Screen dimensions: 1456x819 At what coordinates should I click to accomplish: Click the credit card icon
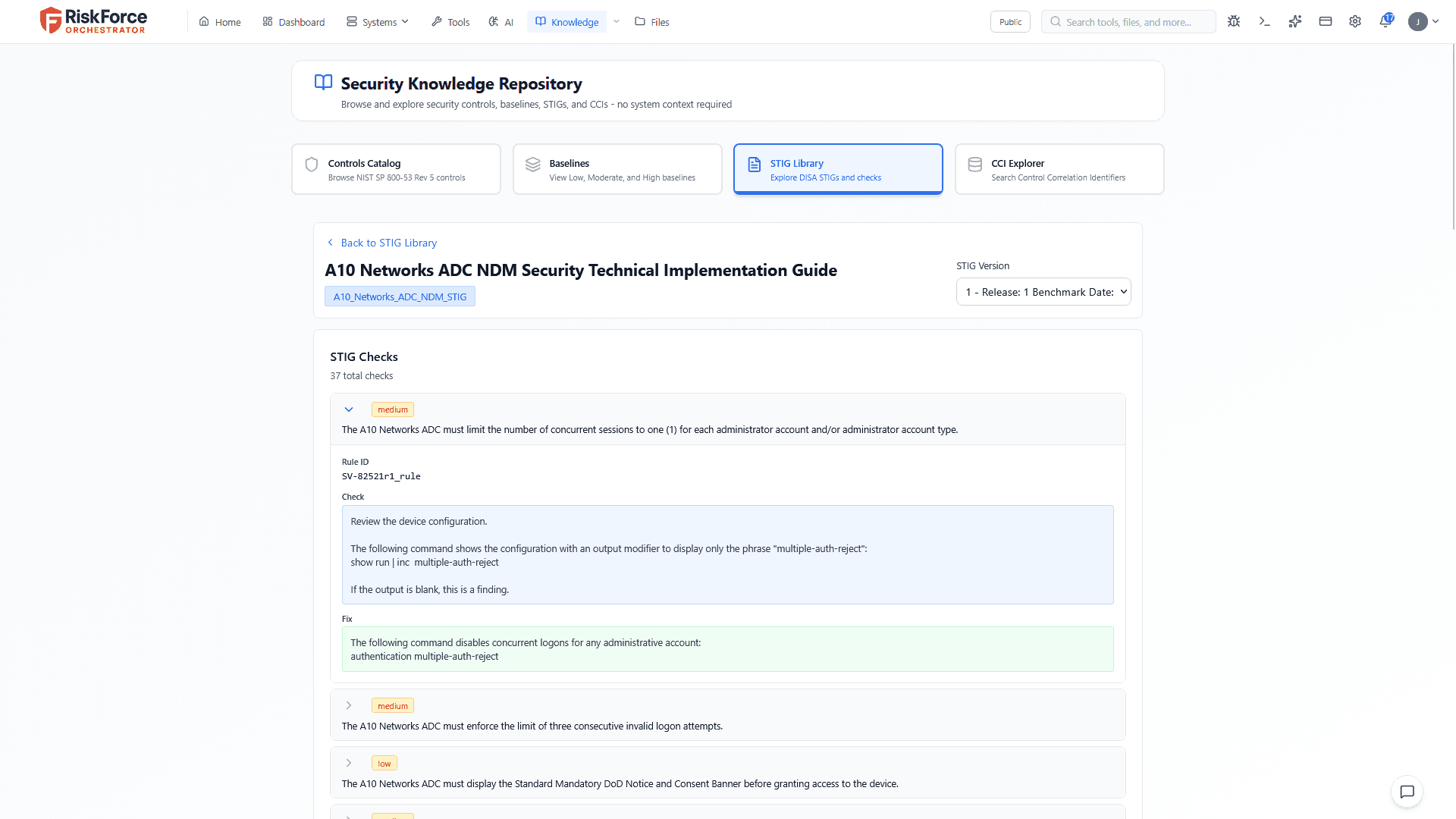pyautogui.click(x=1325, y=22)
